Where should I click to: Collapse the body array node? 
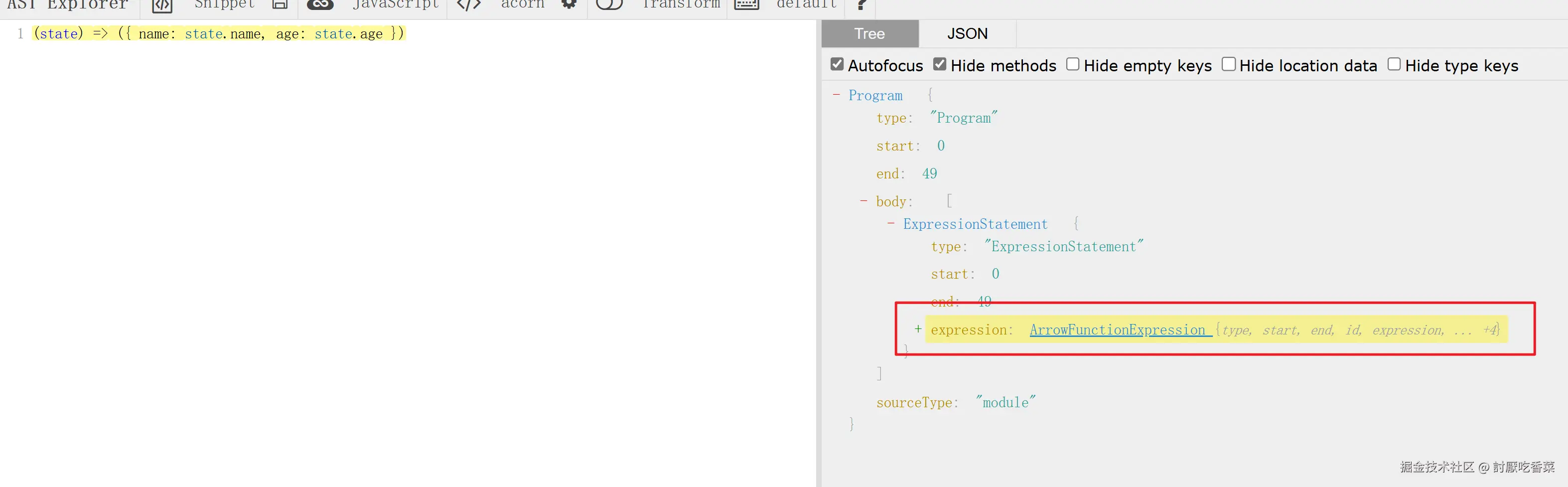point(863,201)
